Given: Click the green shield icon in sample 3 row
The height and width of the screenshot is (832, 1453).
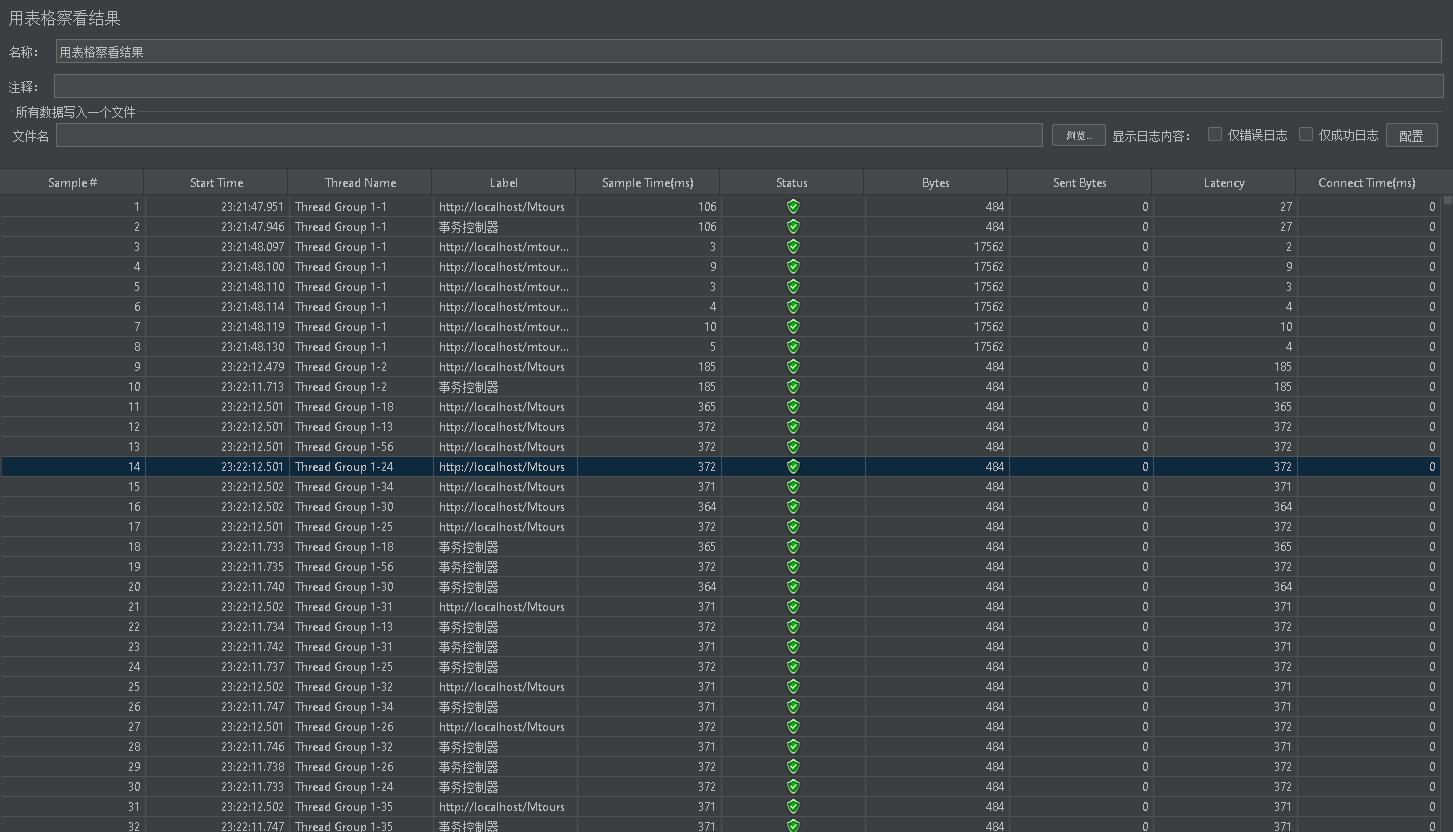Looking at the screenshot, I should [793, 247].
